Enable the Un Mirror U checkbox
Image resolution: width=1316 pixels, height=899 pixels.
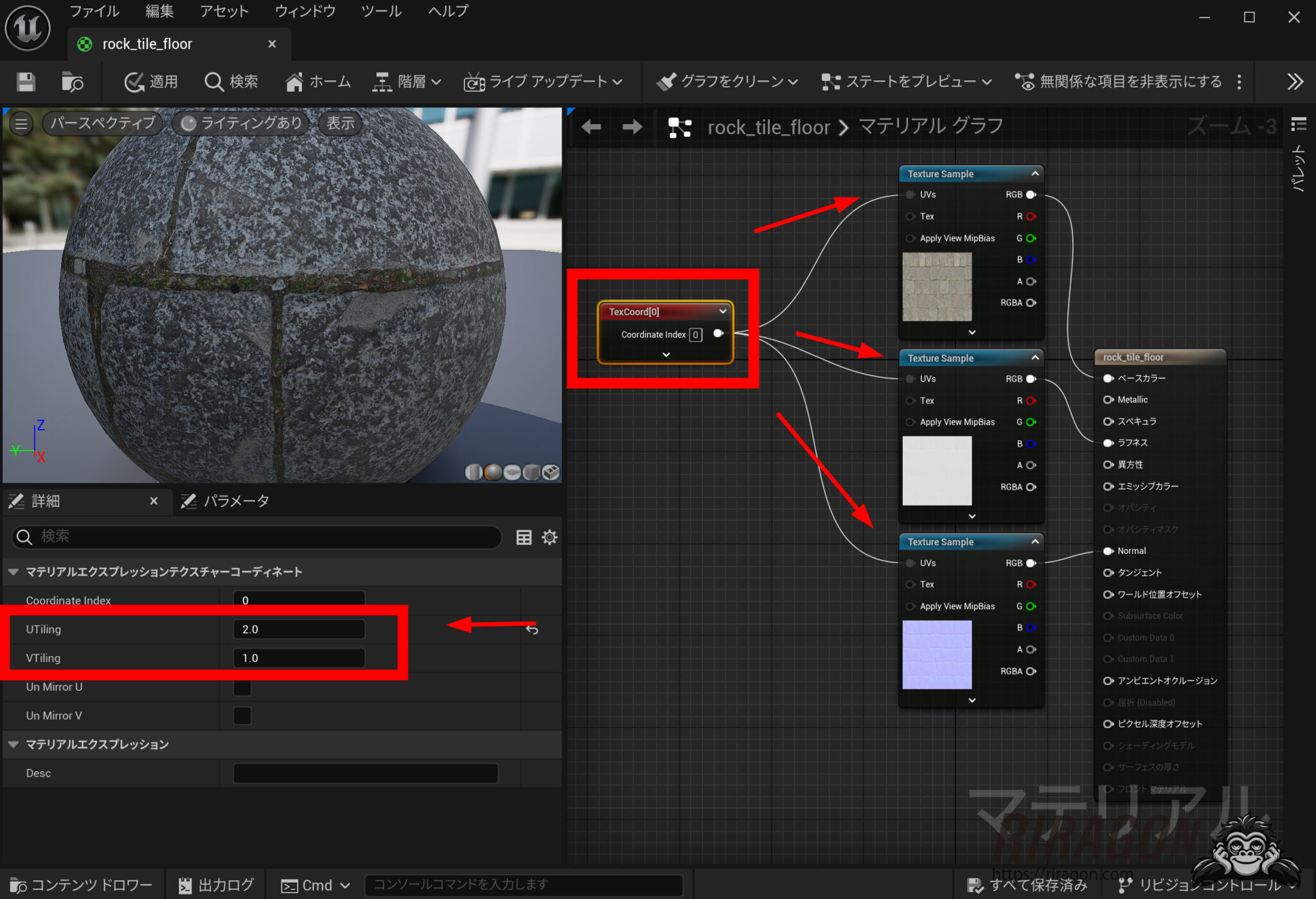[242, 687]
